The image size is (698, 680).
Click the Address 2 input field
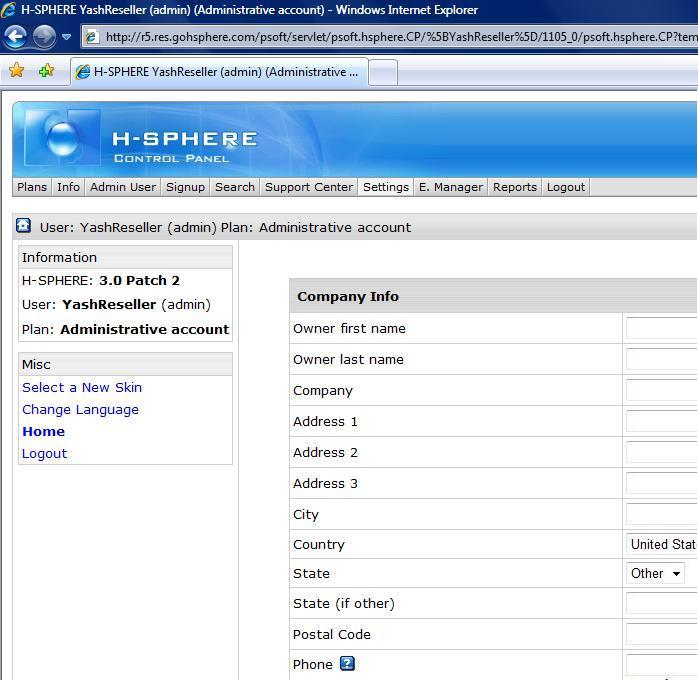pyautogui.click(x=661, y=452)
